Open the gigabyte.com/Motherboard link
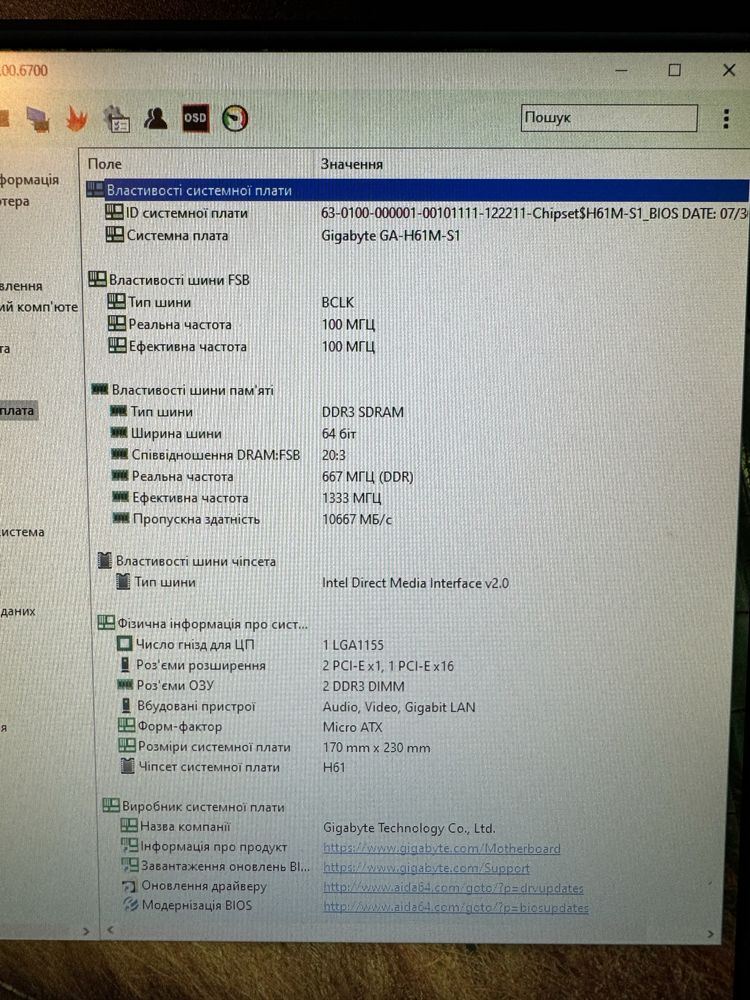The width and height of the screenshot is (750, 1000). pyautogui.click(x=442, y=849)
